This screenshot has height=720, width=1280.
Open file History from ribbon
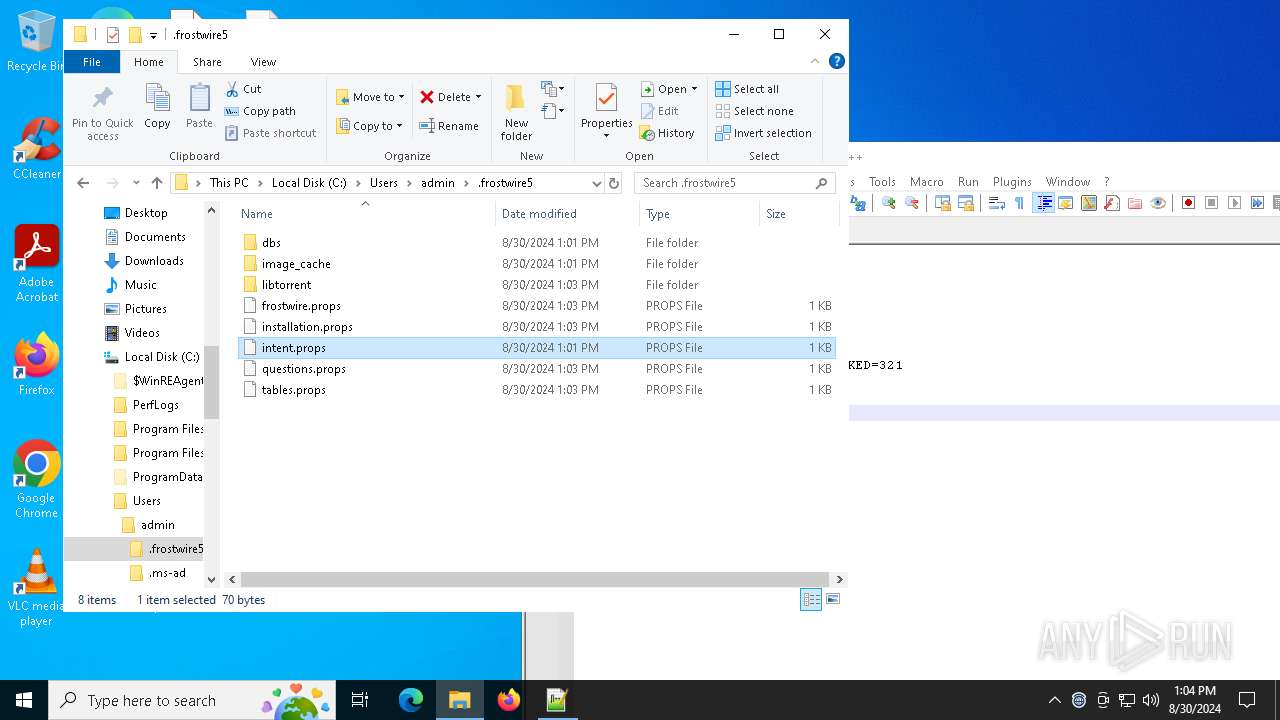(x=667, y=133)
